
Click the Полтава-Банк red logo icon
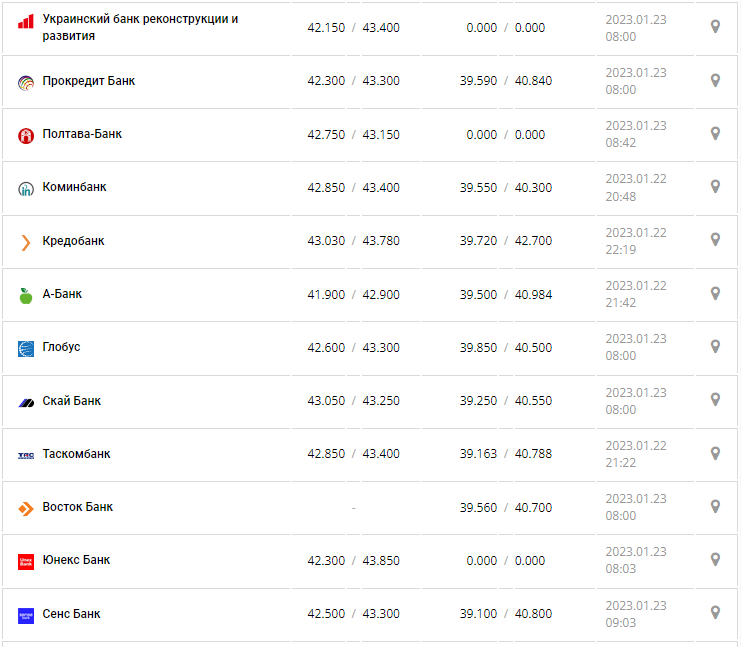click(26, 135)
